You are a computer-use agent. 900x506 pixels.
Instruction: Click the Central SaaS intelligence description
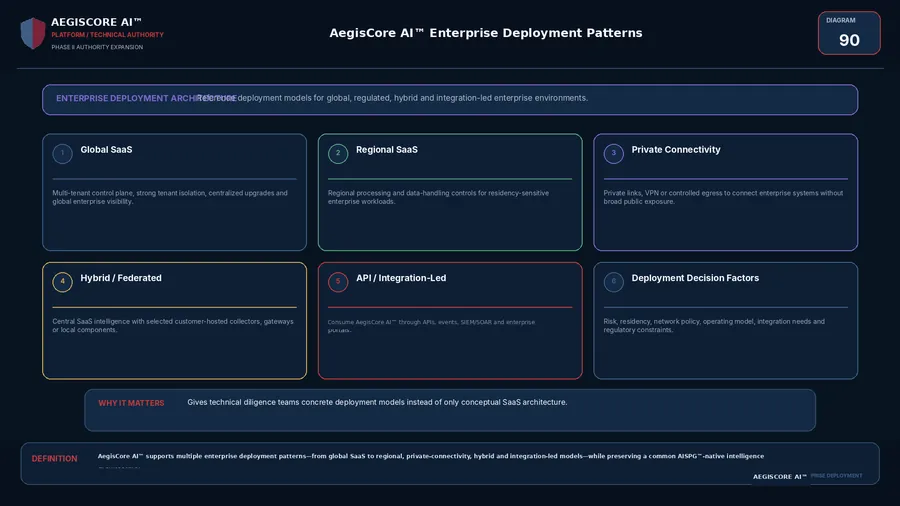[173, 325]
